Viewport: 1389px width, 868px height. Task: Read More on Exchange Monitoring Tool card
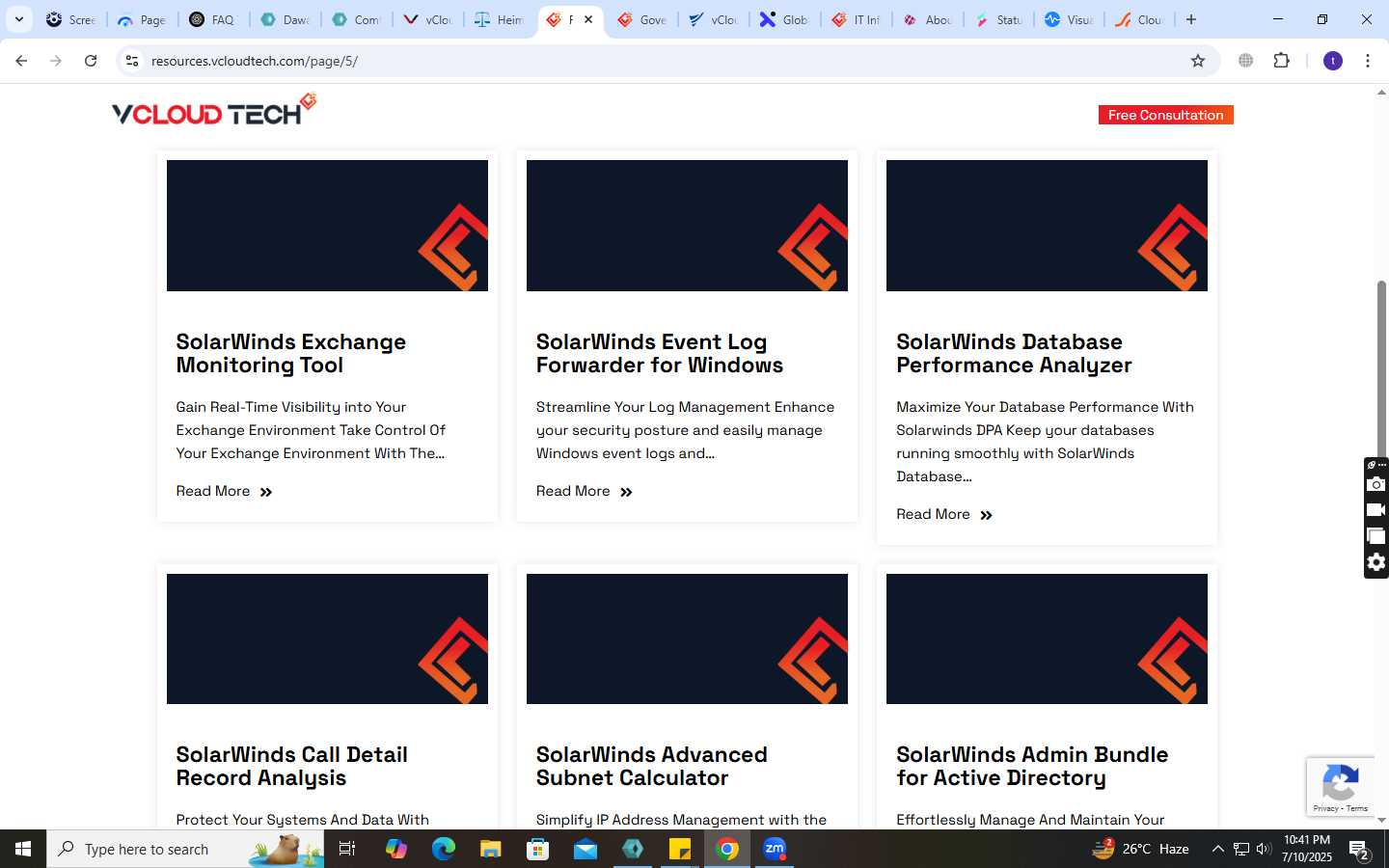pos(224,491)
